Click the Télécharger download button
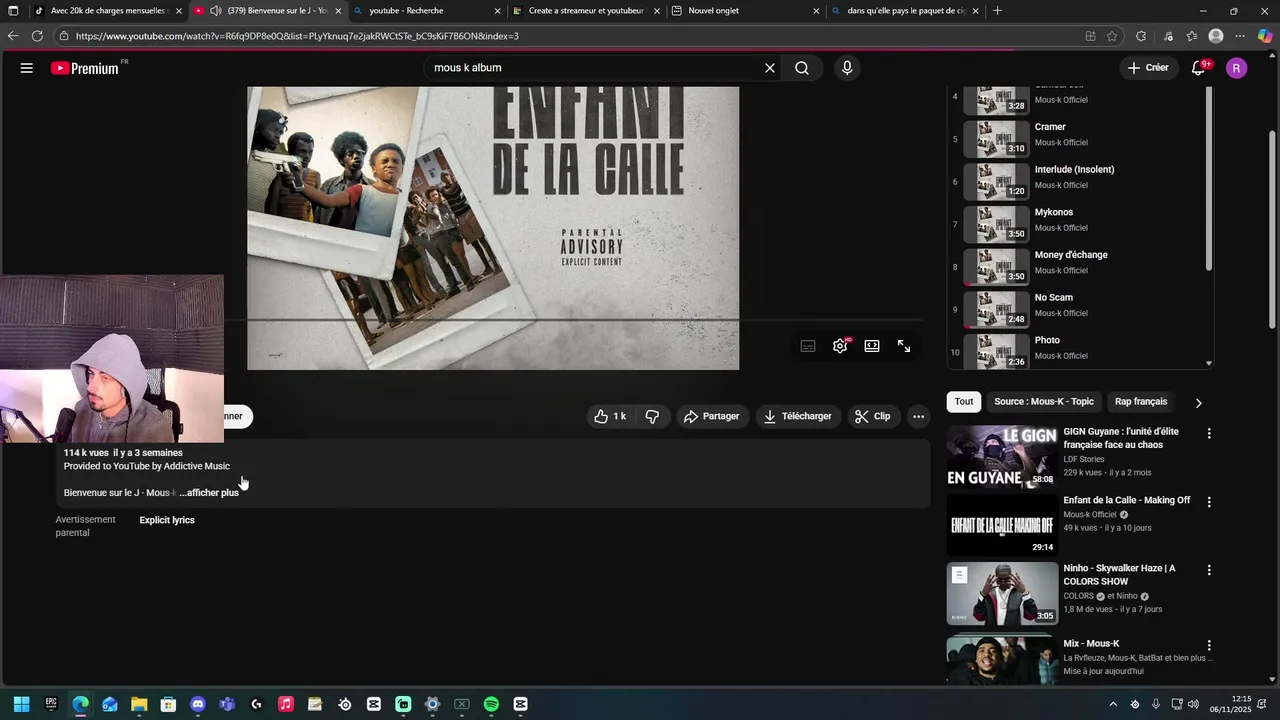Screen dimensions: 1280x720 (x=798, y=416)
